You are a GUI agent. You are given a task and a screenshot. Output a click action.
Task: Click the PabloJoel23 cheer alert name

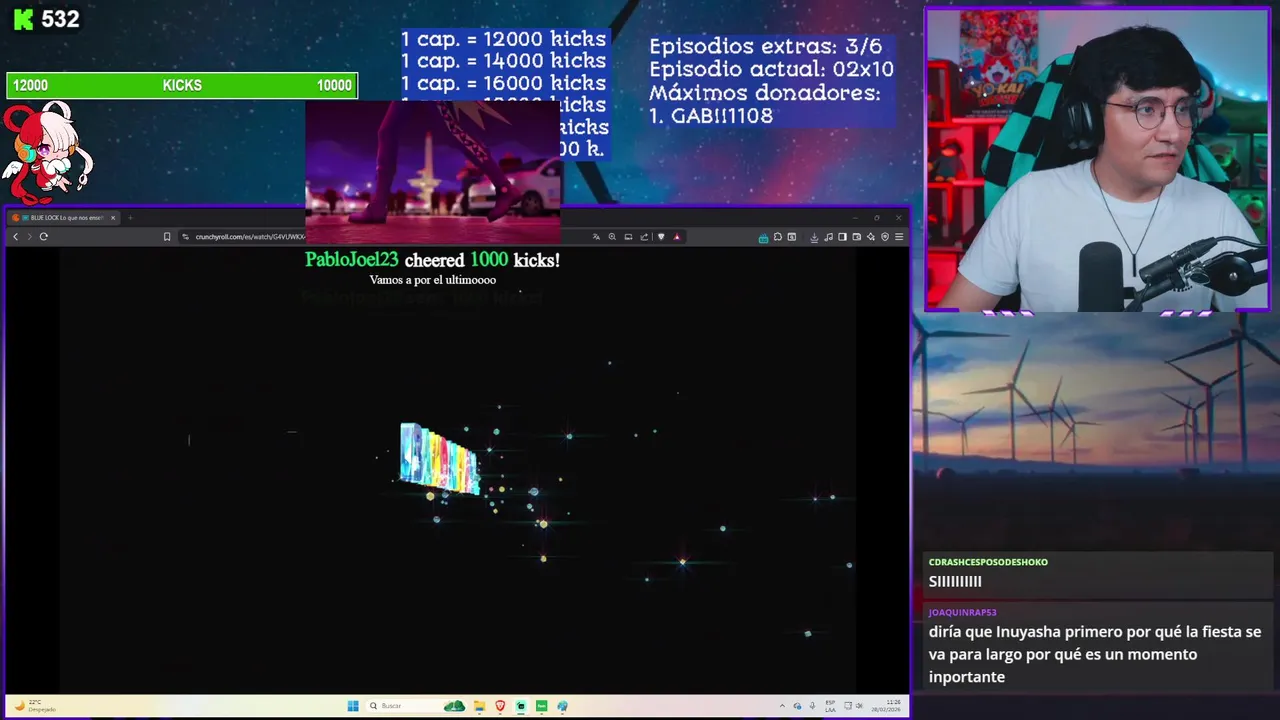click(x=351, y=260)
